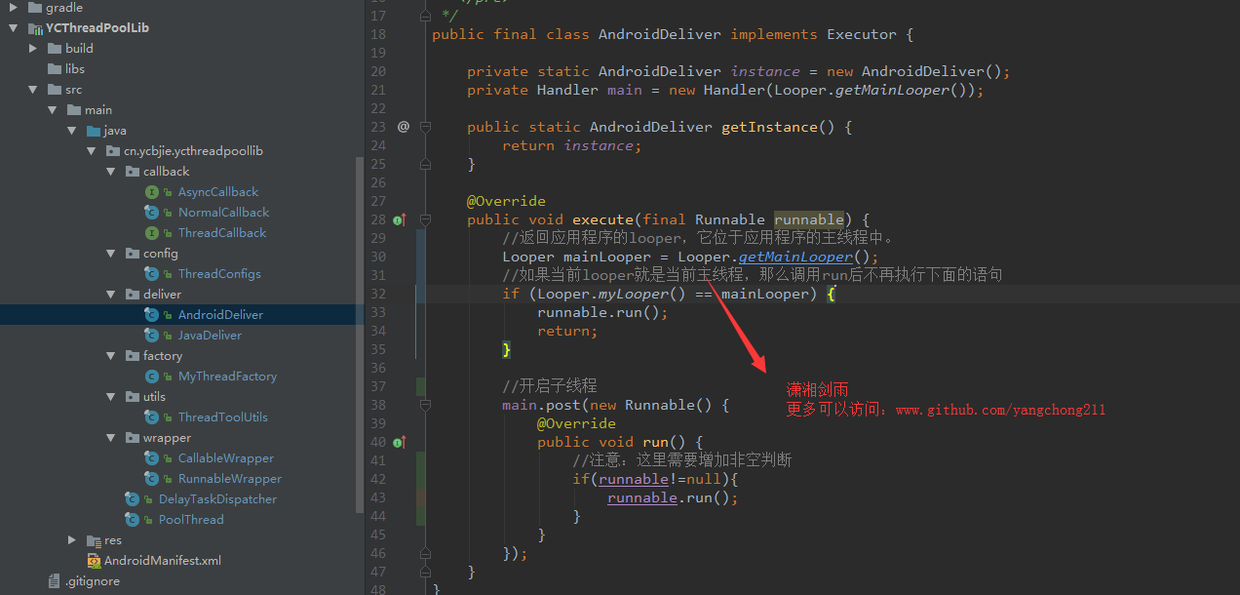Click the java source folder icon
This screenshot has height=595, width=1240.
pyautogui.click(x=93, y=131)
